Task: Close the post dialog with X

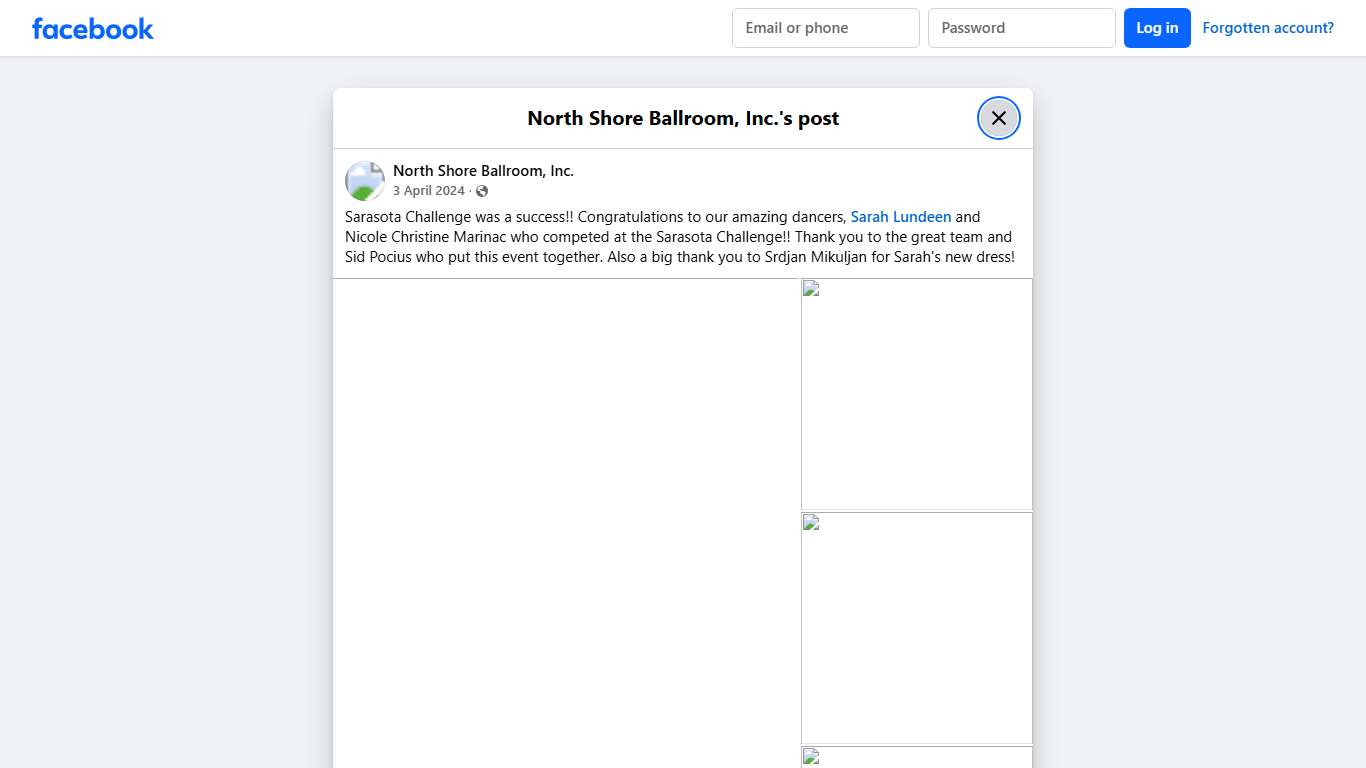Action: pos(998,118)
